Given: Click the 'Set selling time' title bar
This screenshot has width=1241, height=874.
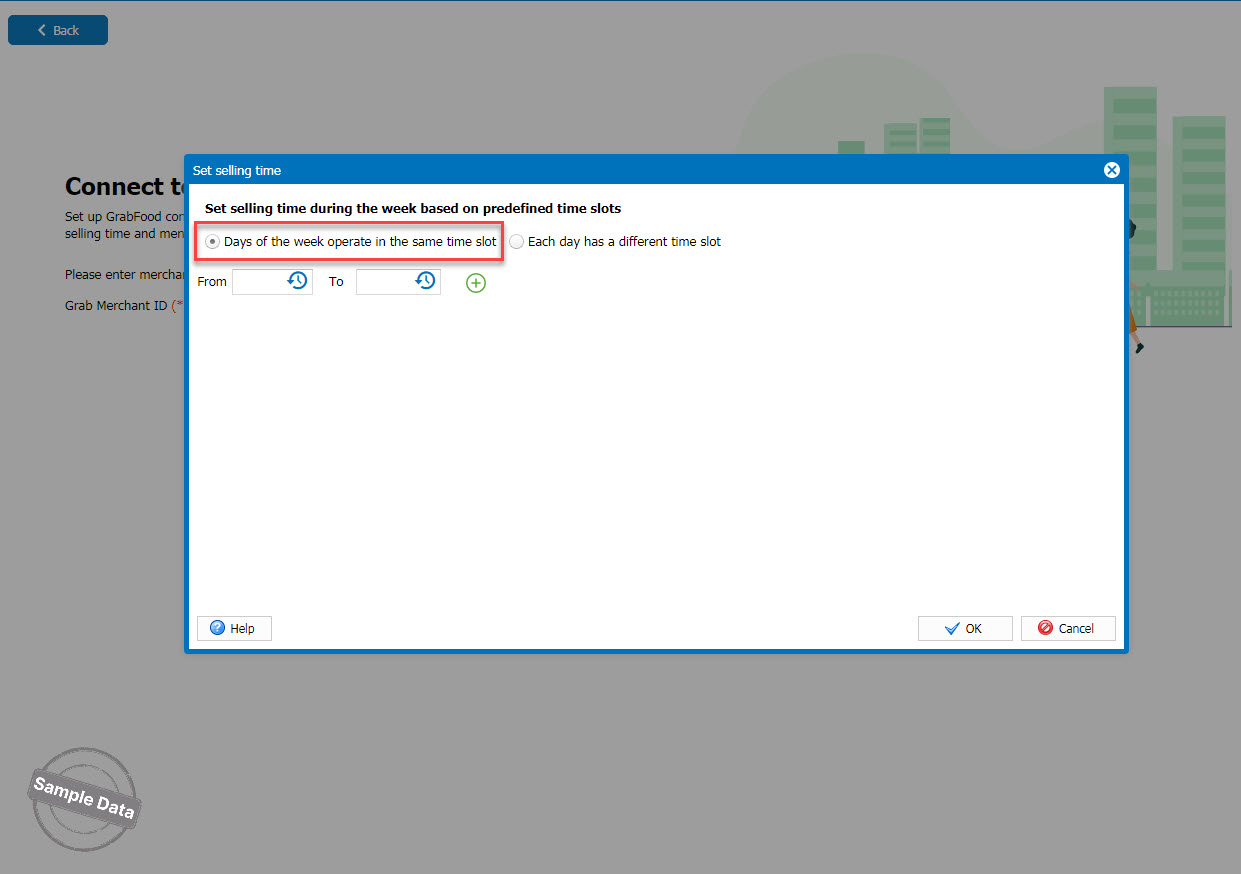Looking at the screenshot, I should point(600,170).
